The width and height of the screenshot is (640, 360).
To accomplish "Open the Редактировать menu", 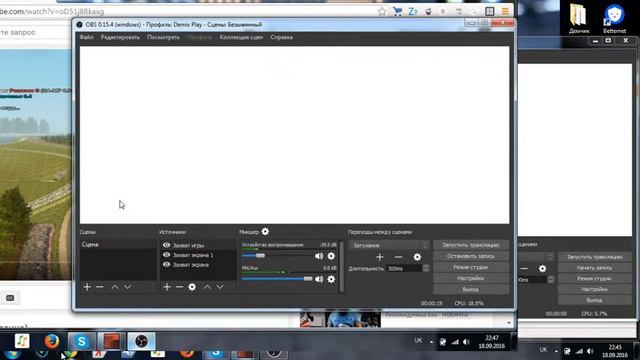I will pos(120,37).
